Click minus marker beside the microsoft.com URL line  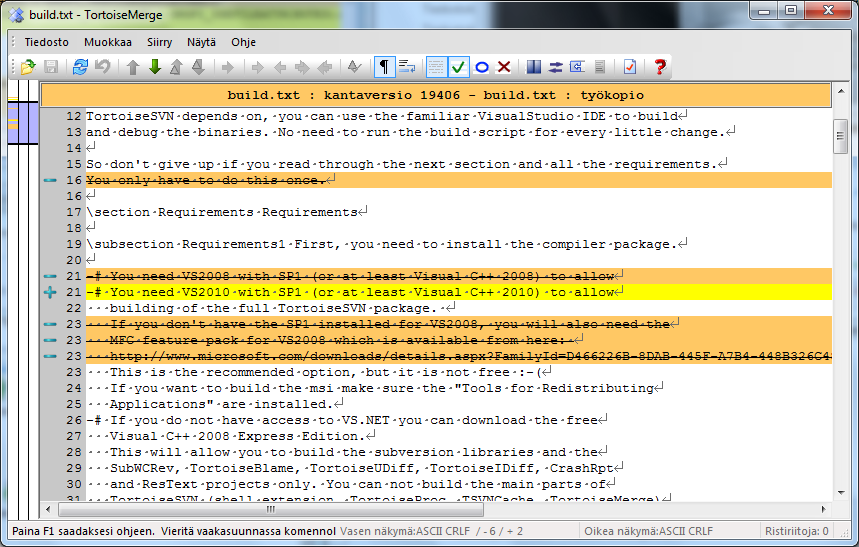50,356
